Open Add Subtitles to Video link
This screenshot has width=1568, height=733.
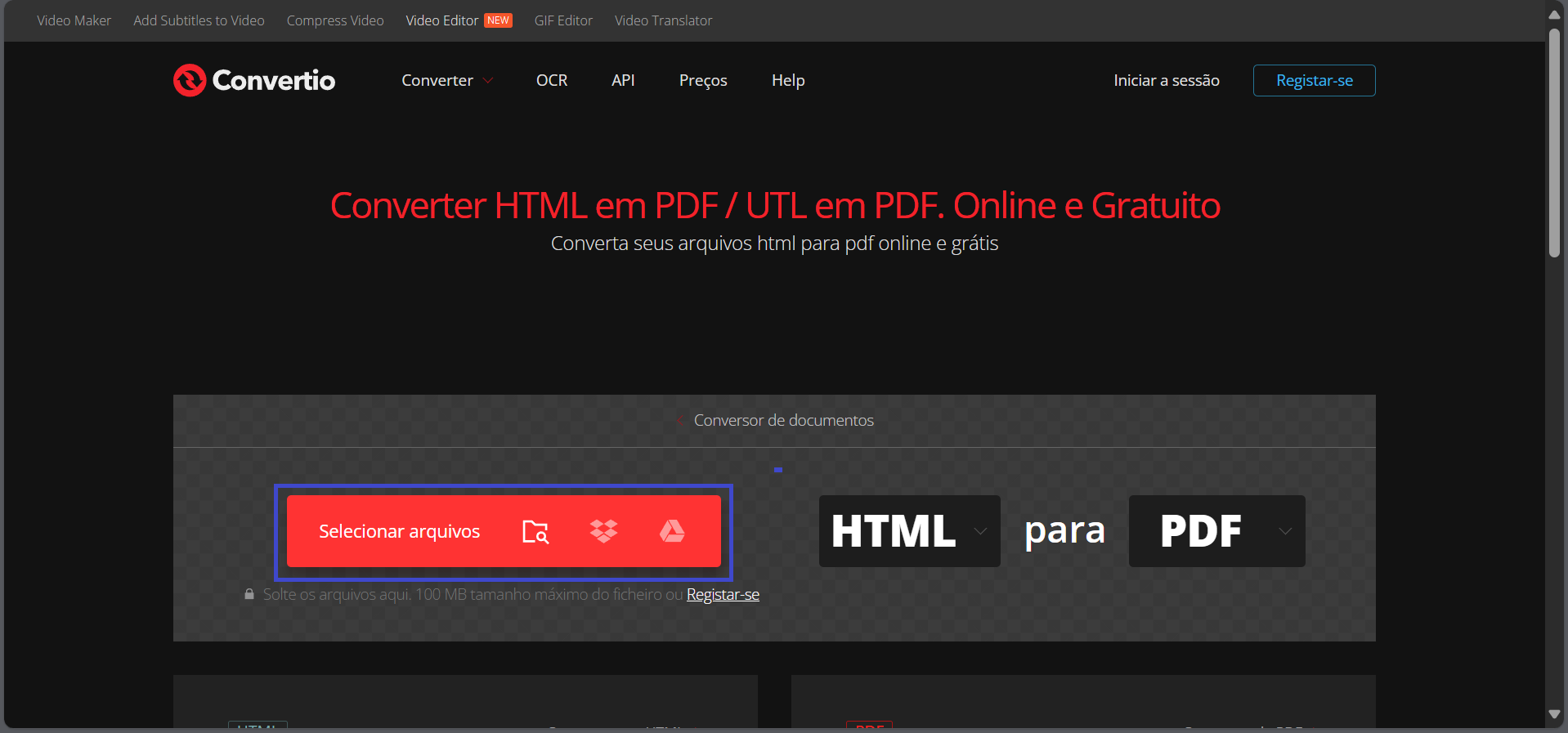[199, 20]
